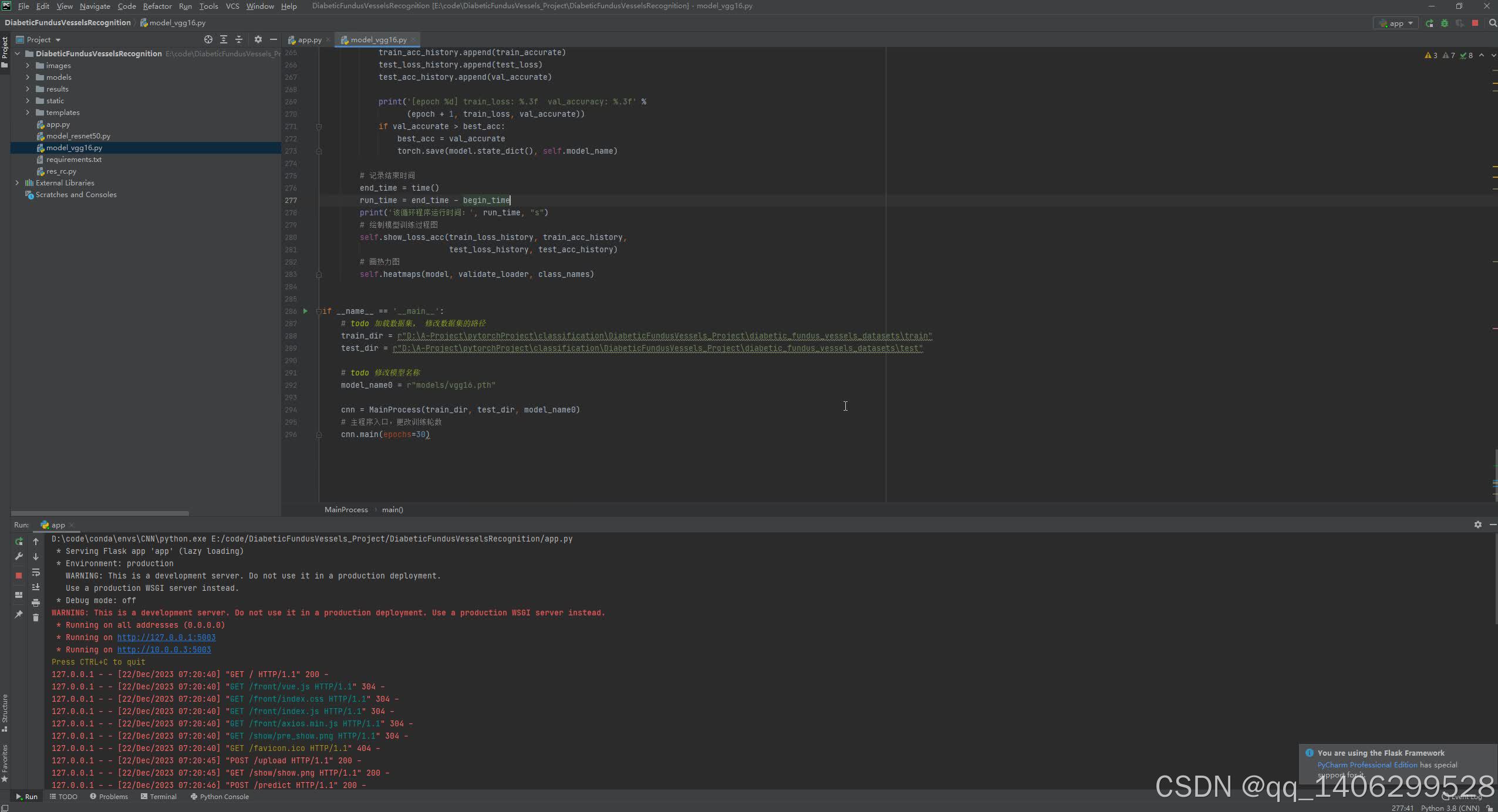Image resolution: width=1498 pixels, height=812 pixels.
Task: Open link http://10.0.0.3:5003
Action: 164,649
